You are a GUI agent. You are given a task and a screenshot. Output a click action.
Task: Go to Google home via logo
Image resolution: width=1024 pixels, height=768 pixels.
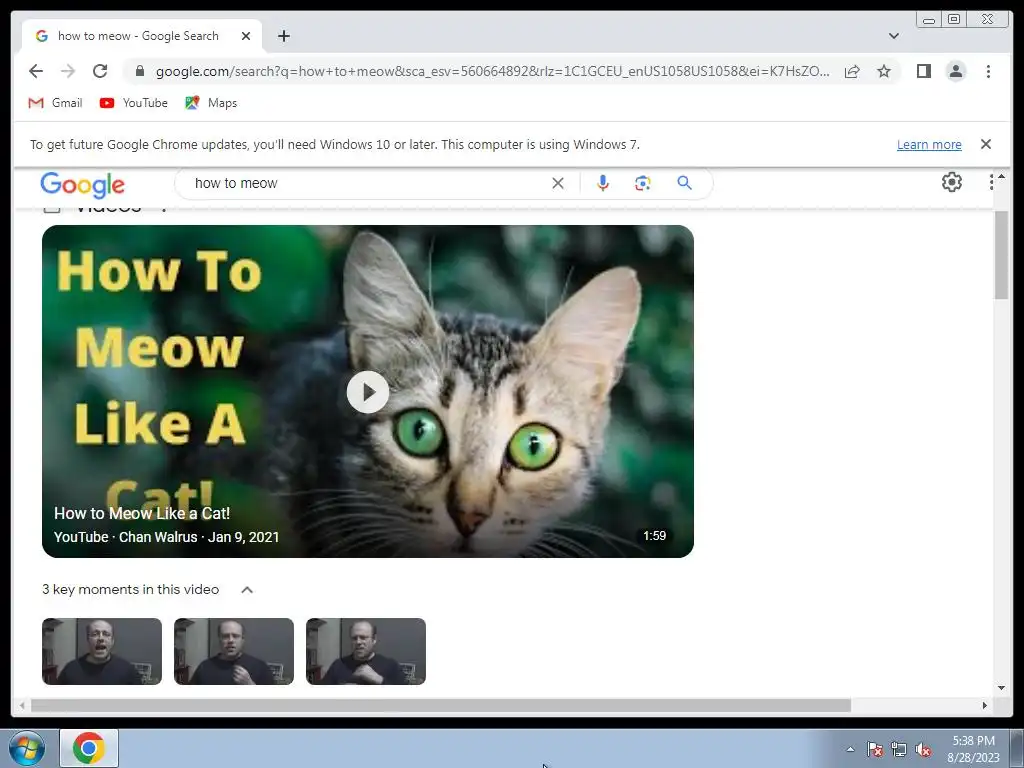point(82,185)
